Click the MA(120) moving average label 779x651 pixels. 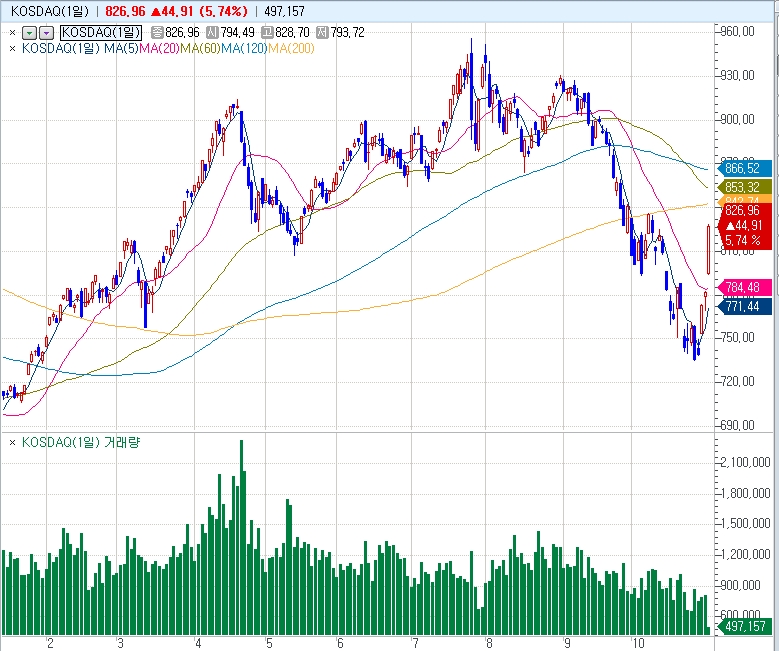[244, 48]
